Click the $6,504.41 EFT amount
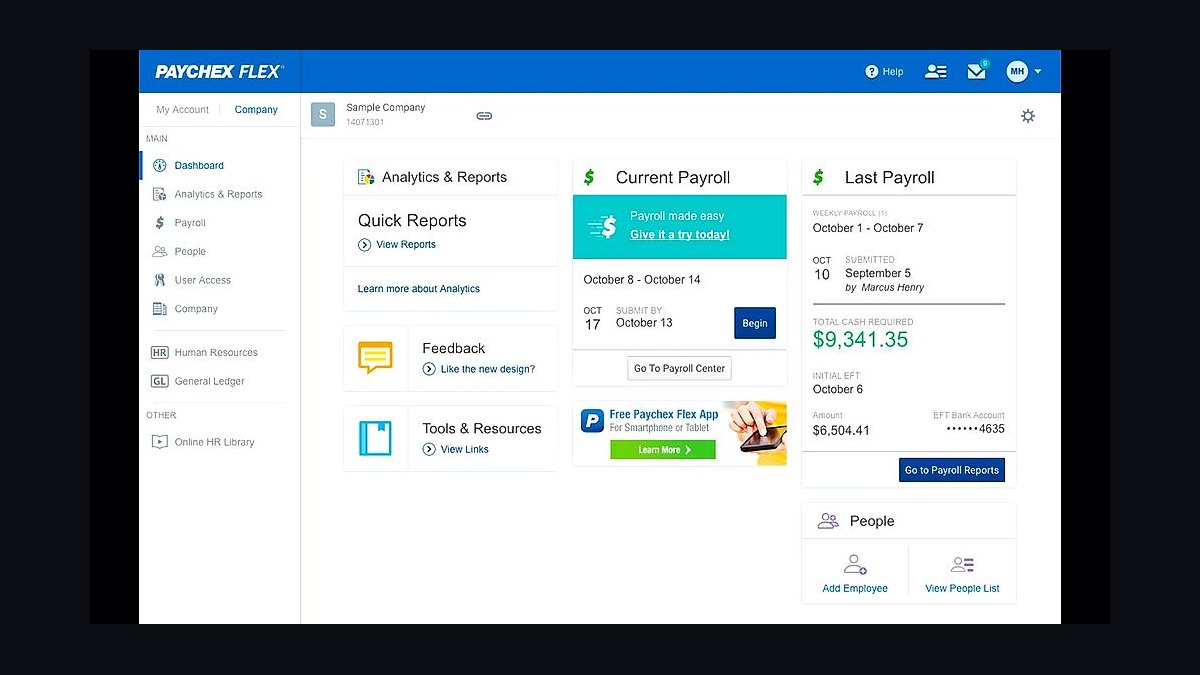The image size is (1200, 675). (841, 431)
